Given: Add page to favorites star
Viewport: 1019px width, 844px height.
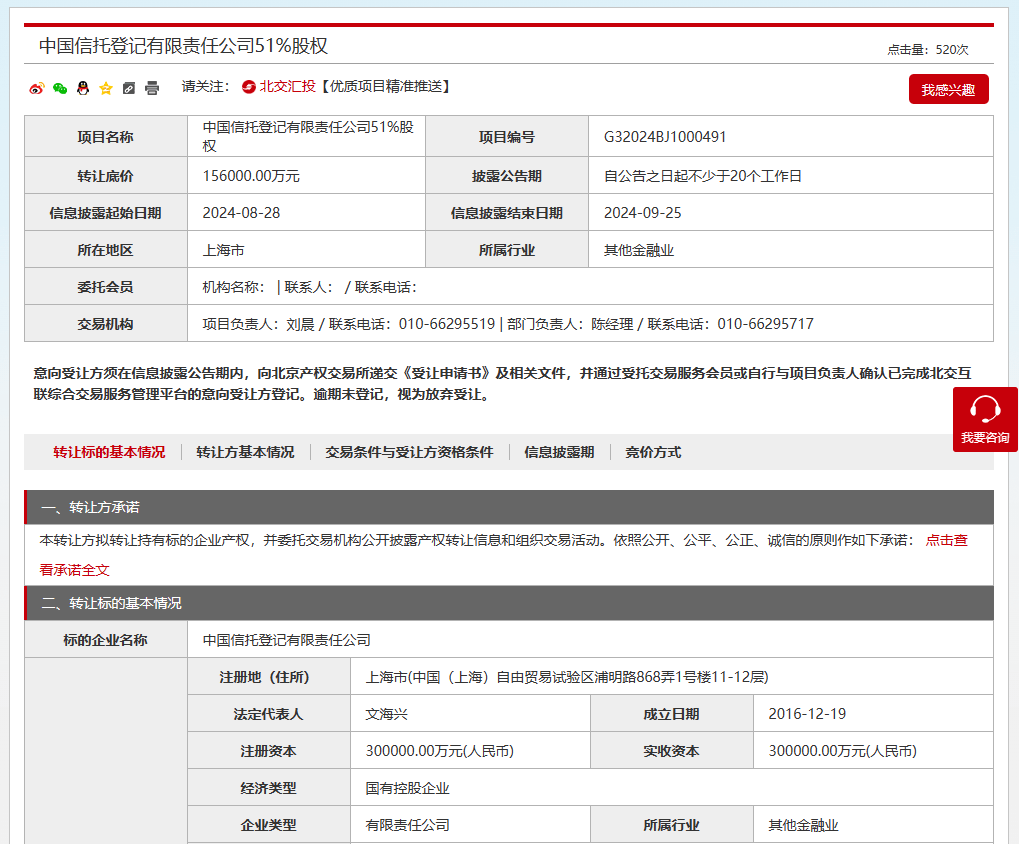Looking at the screenshot, I should pos(106,88).
